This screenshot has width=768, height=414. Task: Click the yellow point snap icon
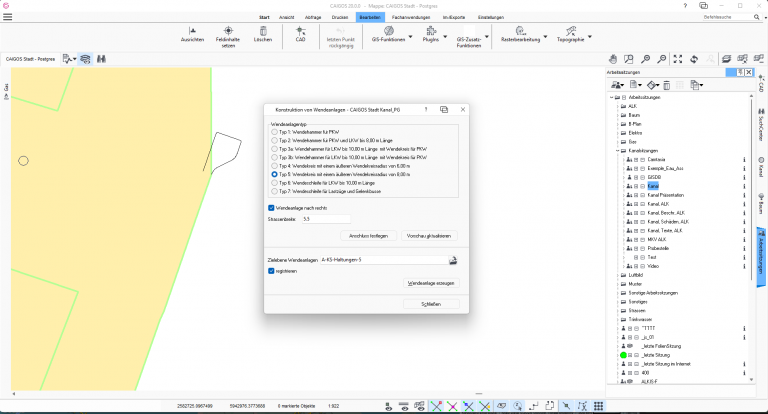[485, 406]
